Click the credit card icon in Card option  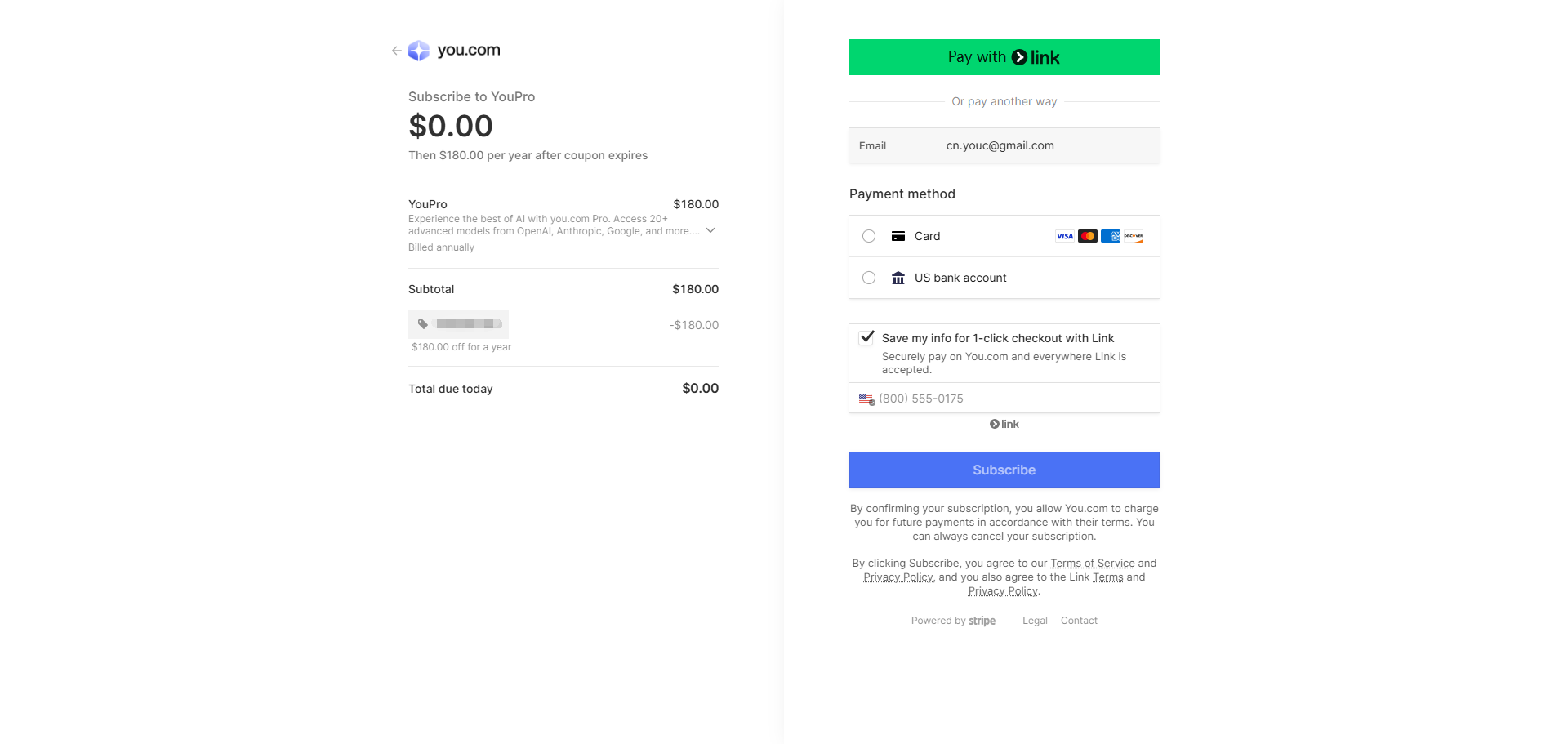898,236
